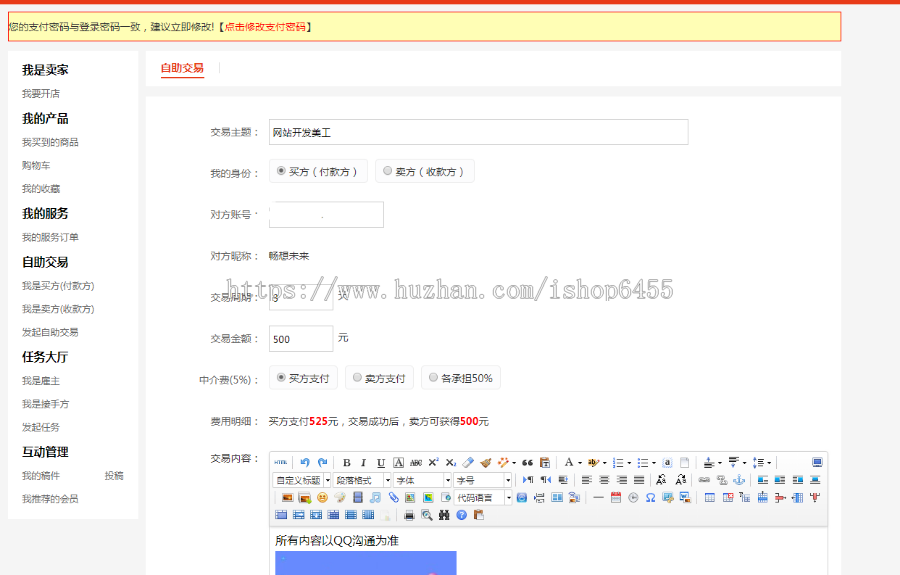Focus the 交易金额 field showing 500
900x575 pixels.
click(301, 339)
